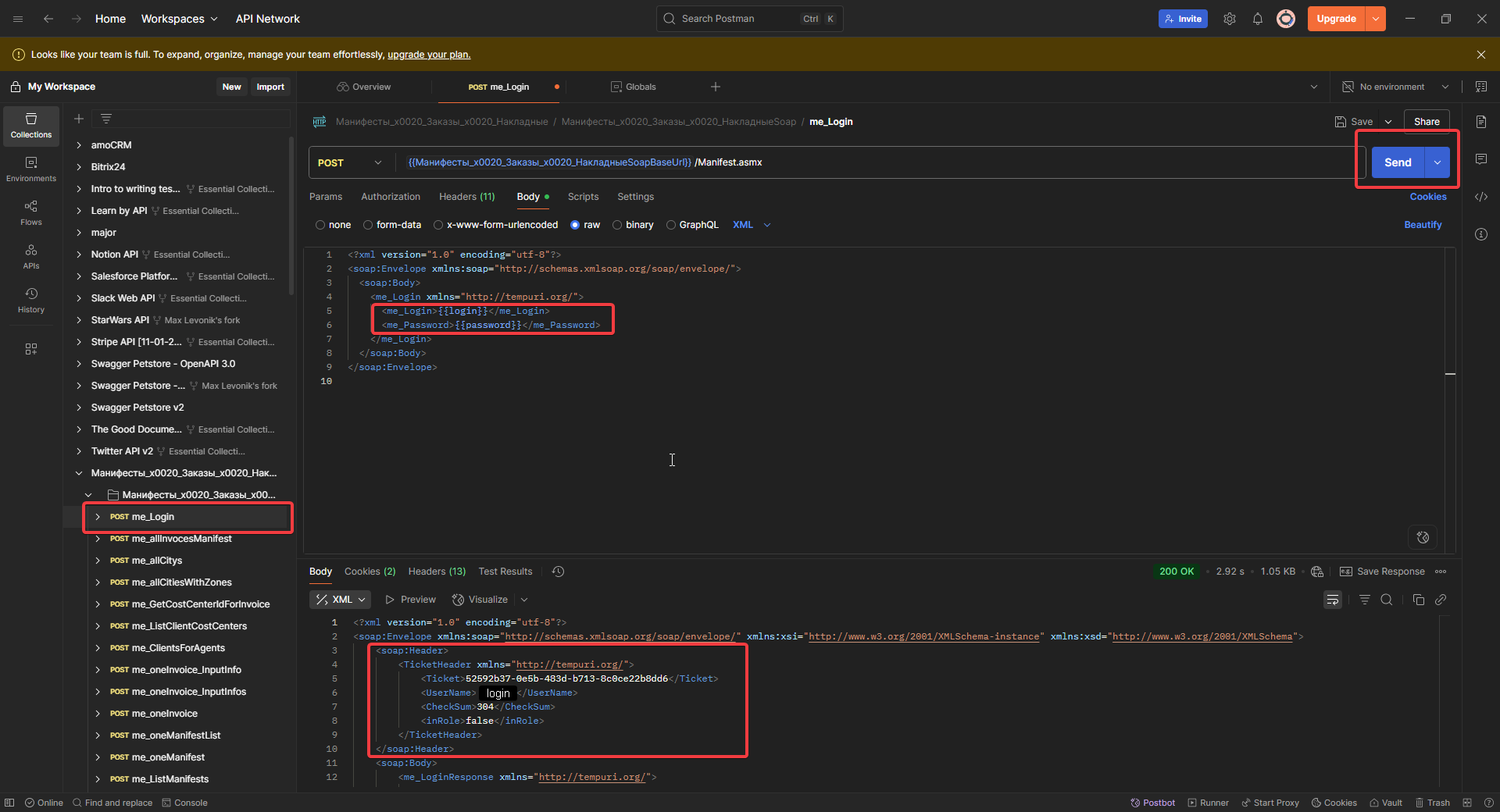
Task: Click the Search Postman box
Action: coord(749,19)
